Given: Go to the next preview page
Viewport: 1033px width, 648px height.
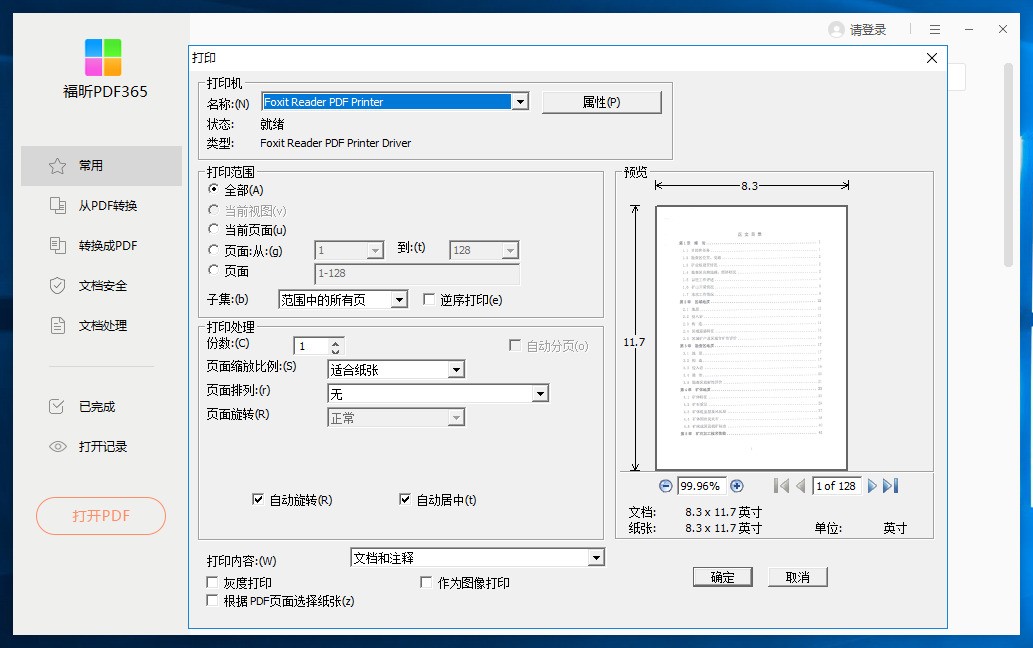Looking at the screenshot, I should pyautogui.click(x=870, y=485).
